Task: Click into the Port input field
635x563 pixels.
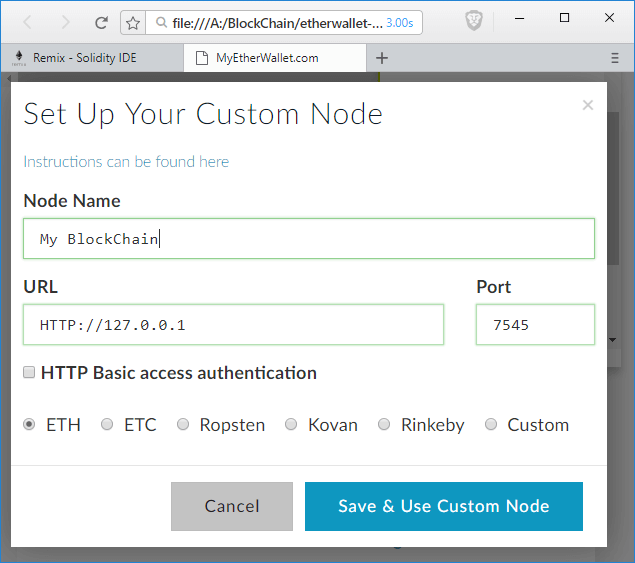Action: point(535,325)
